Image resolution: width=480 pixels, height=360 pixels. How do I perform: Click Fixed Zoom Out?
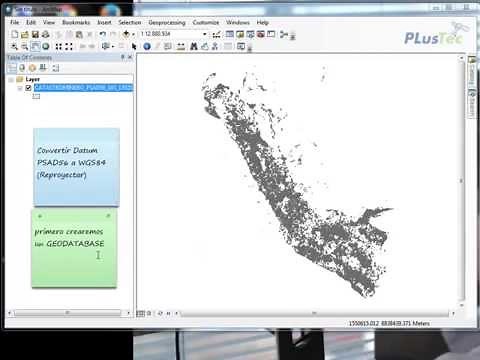69,46
